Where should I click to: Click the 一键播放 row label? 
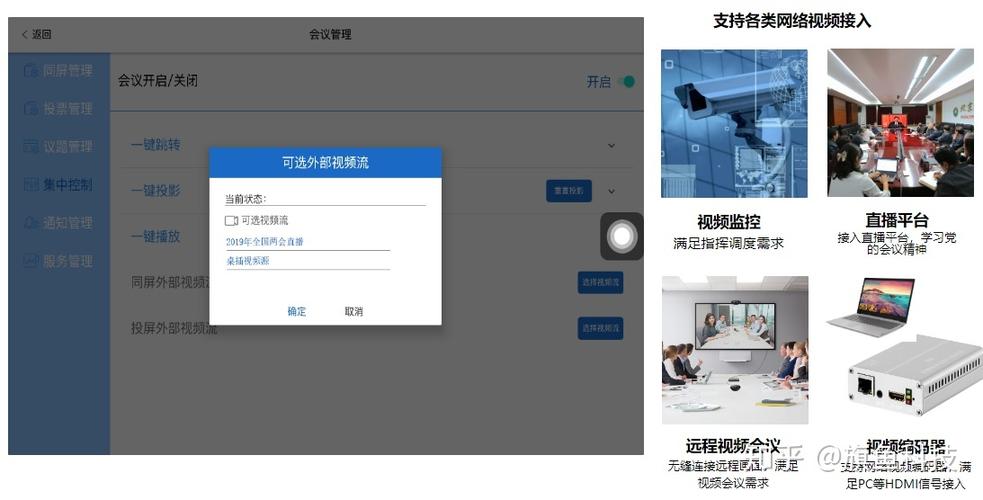tap(155, 236)
